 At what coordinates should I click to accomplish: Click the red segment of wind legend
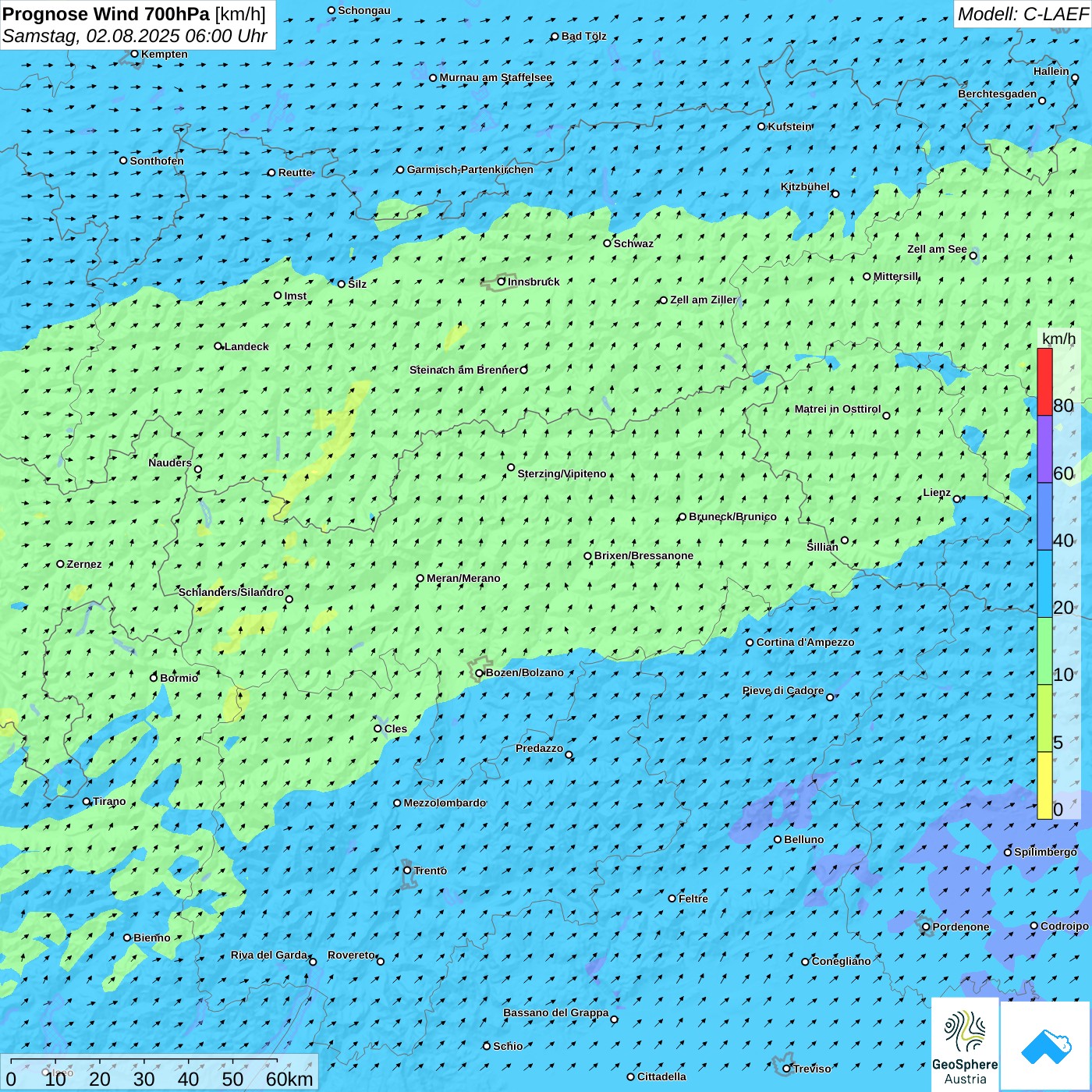point(1044,381)
